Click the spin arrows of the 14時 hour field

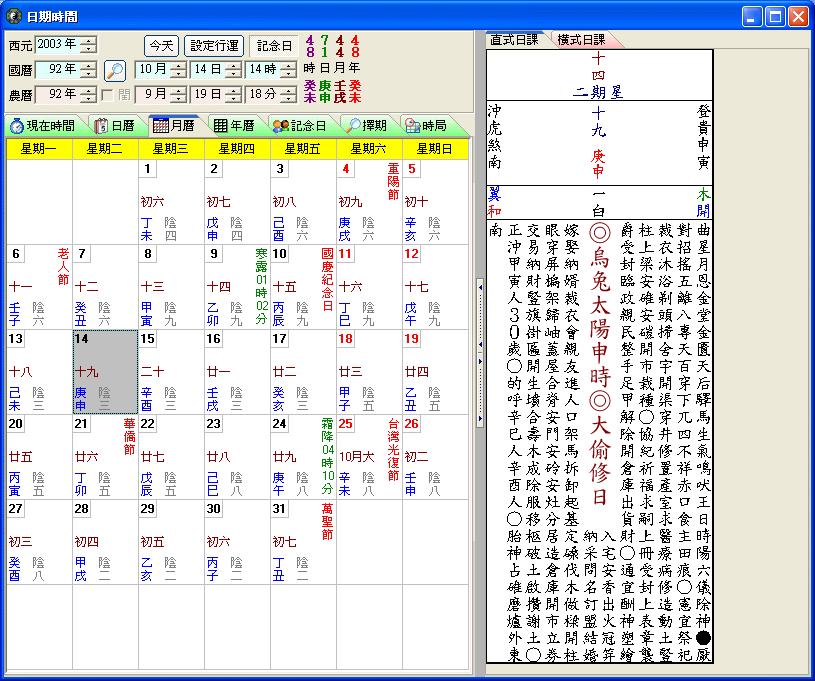[x=289, y=69]
